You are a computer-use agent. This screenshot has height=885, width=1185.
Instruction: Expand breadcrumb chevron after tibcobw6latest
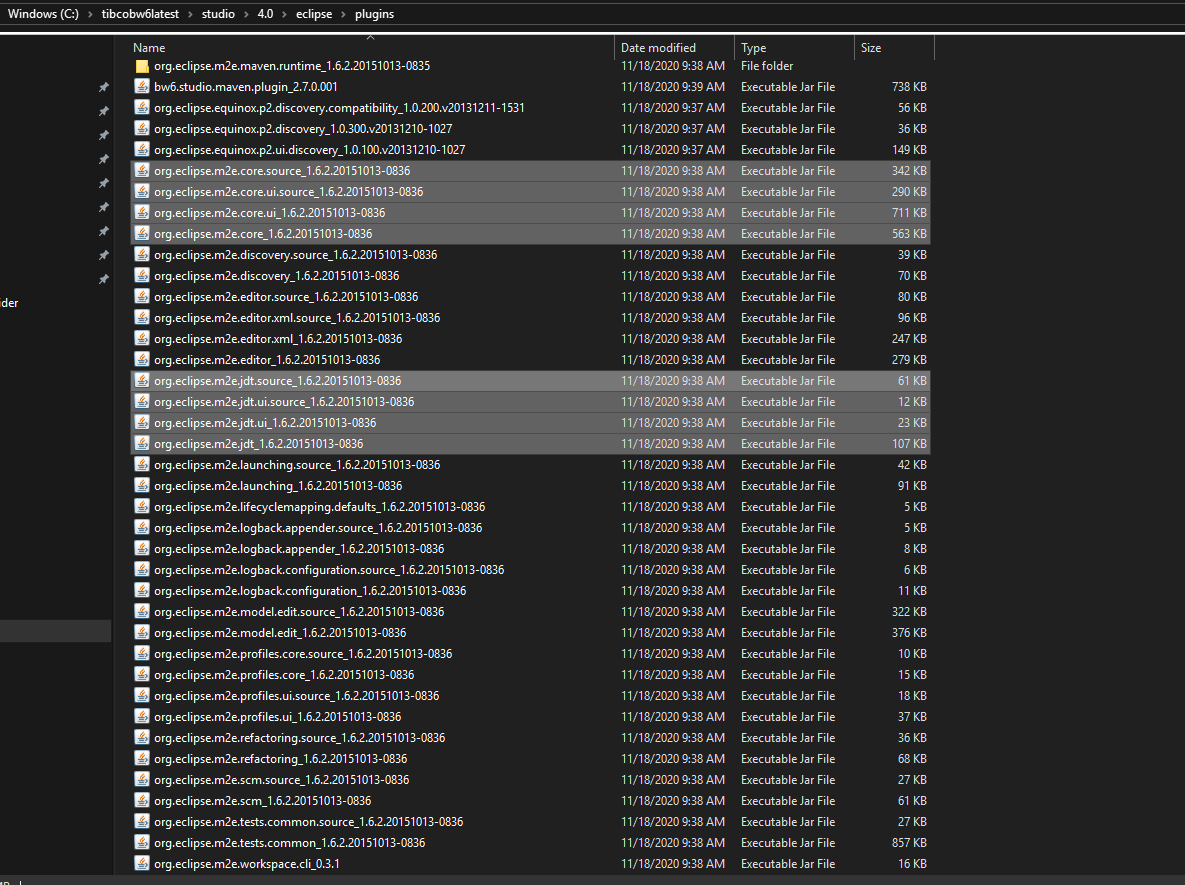click(190, 14)
